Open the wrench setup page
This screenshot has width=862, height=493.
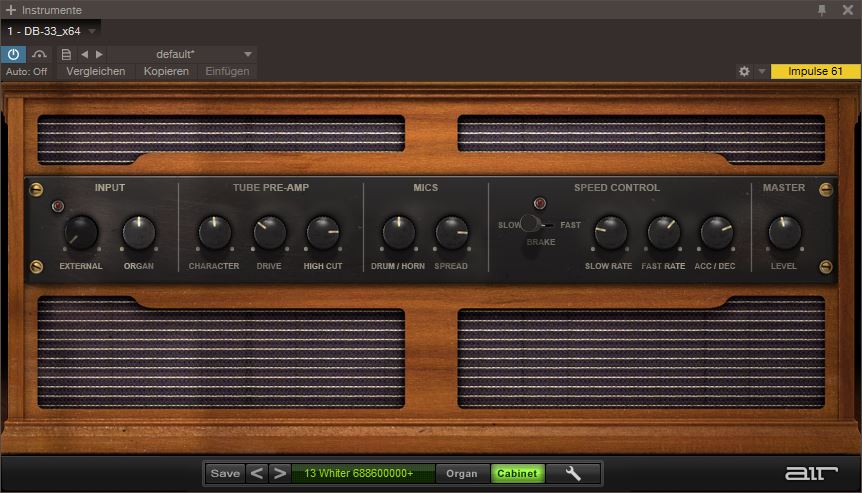point(573,473)
